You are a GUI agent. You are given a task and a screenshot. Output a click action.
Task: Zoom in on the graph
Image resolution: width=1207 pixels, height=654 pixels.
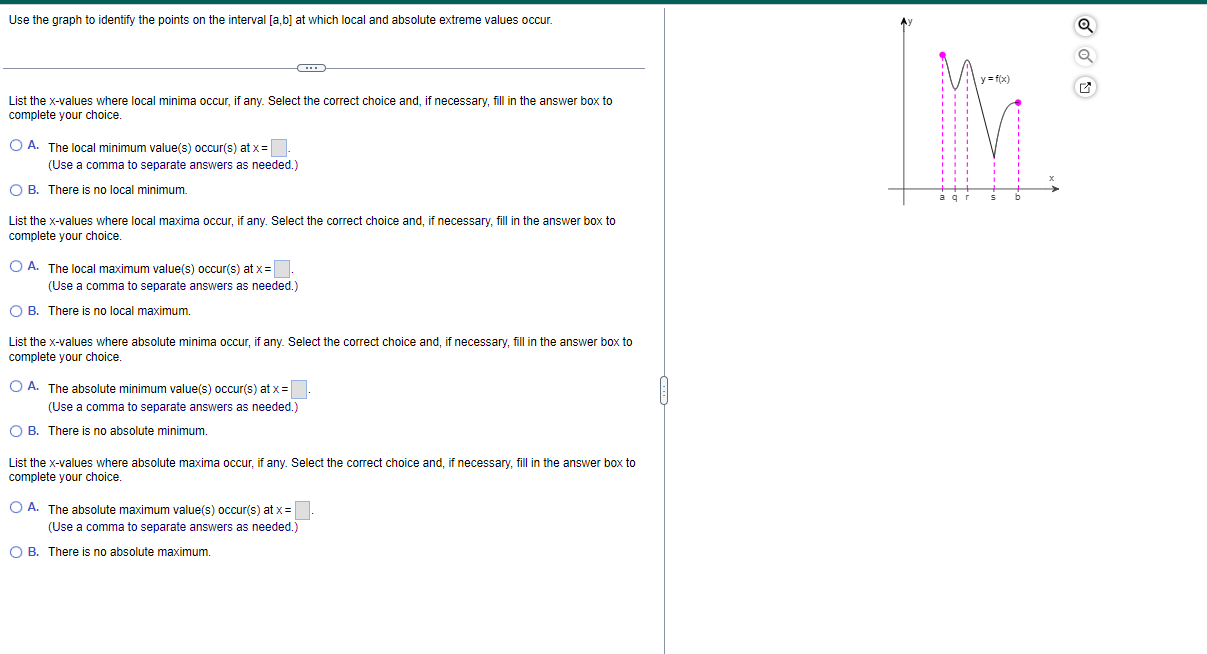(x=1085, y=25)
